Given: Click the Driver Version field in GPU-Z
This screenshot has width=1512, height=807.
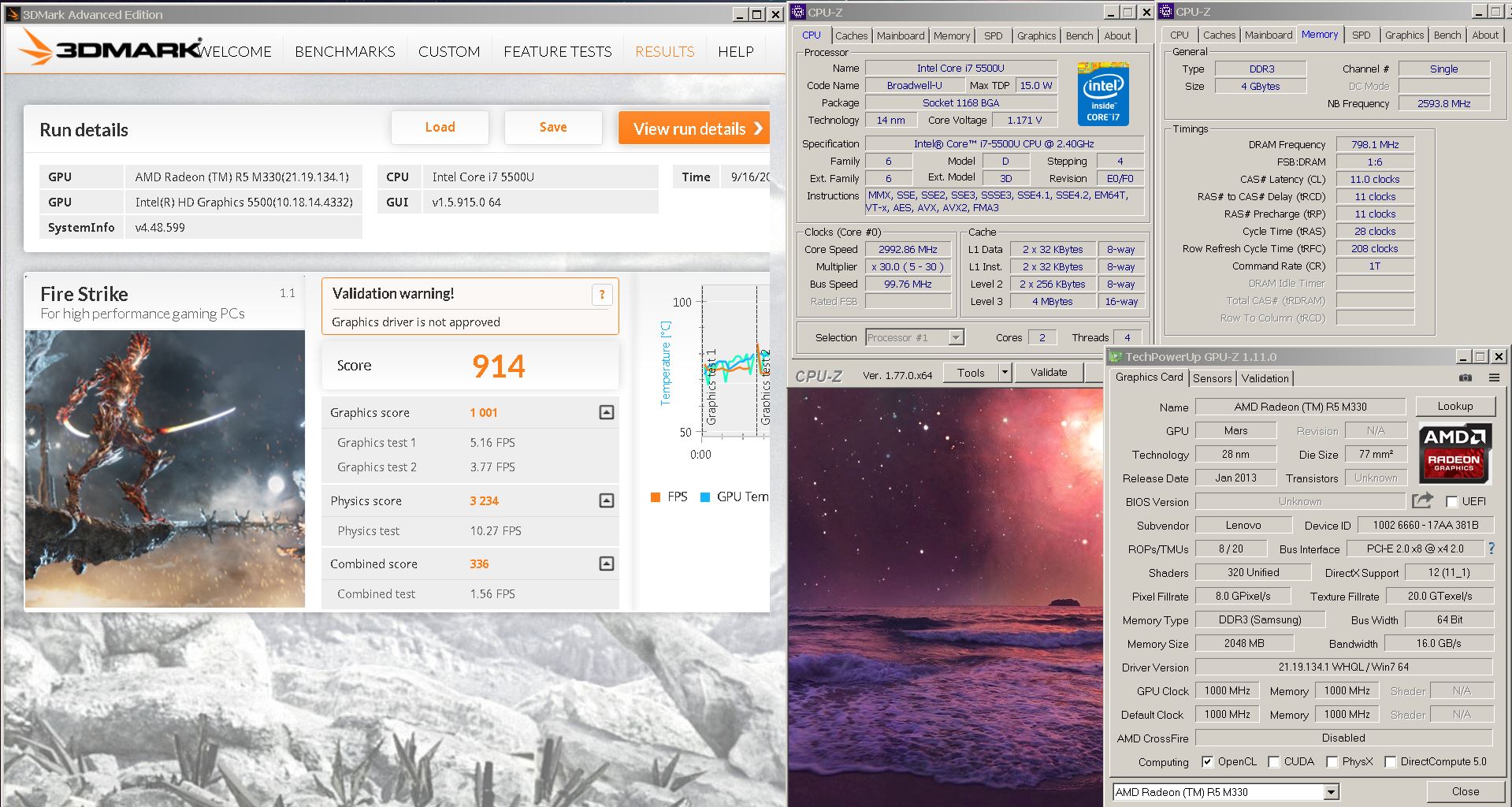Looking at the screenshot, I should [1343, 667].
